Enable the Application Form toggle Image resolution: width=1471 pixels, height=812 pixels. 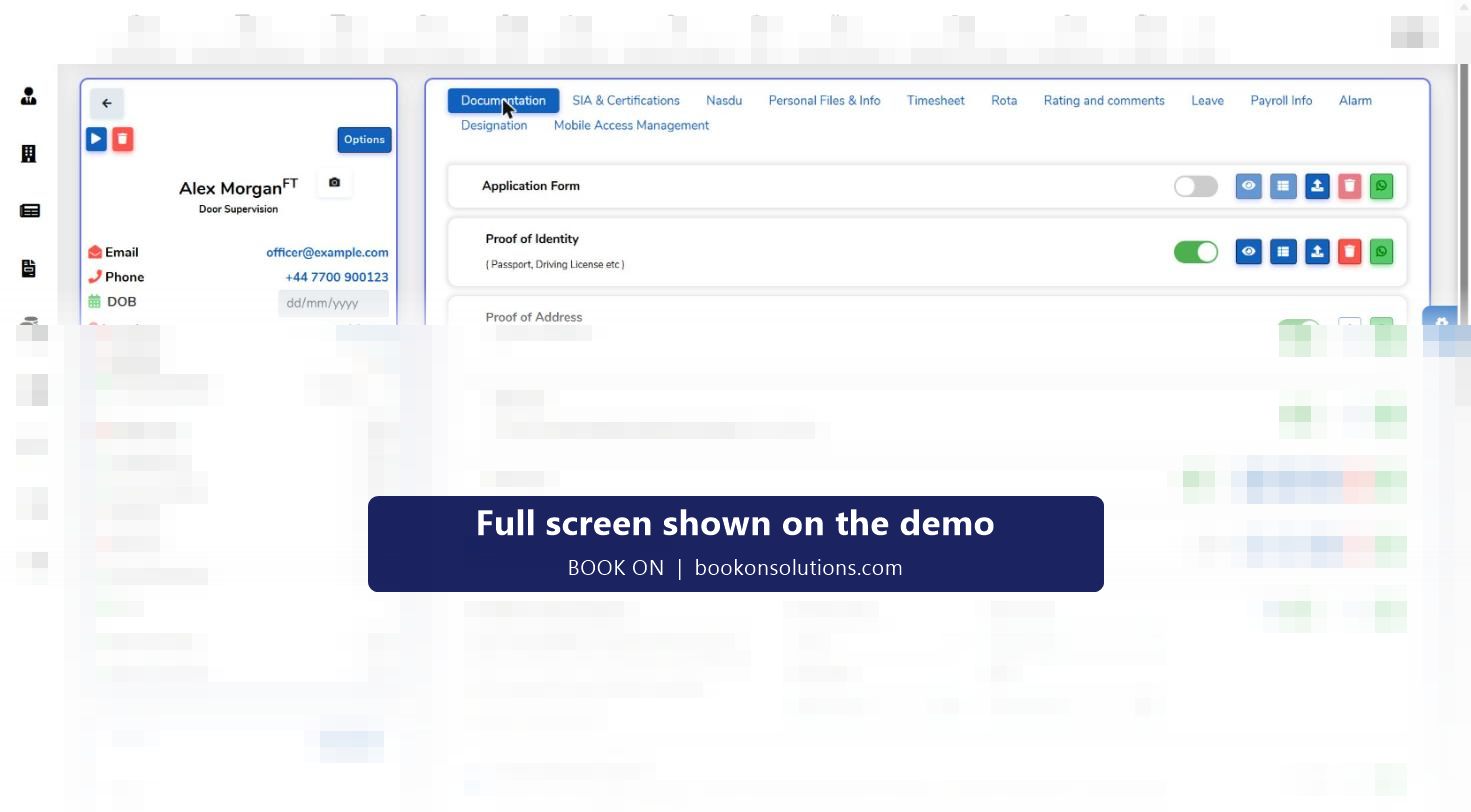(1196, 186)
